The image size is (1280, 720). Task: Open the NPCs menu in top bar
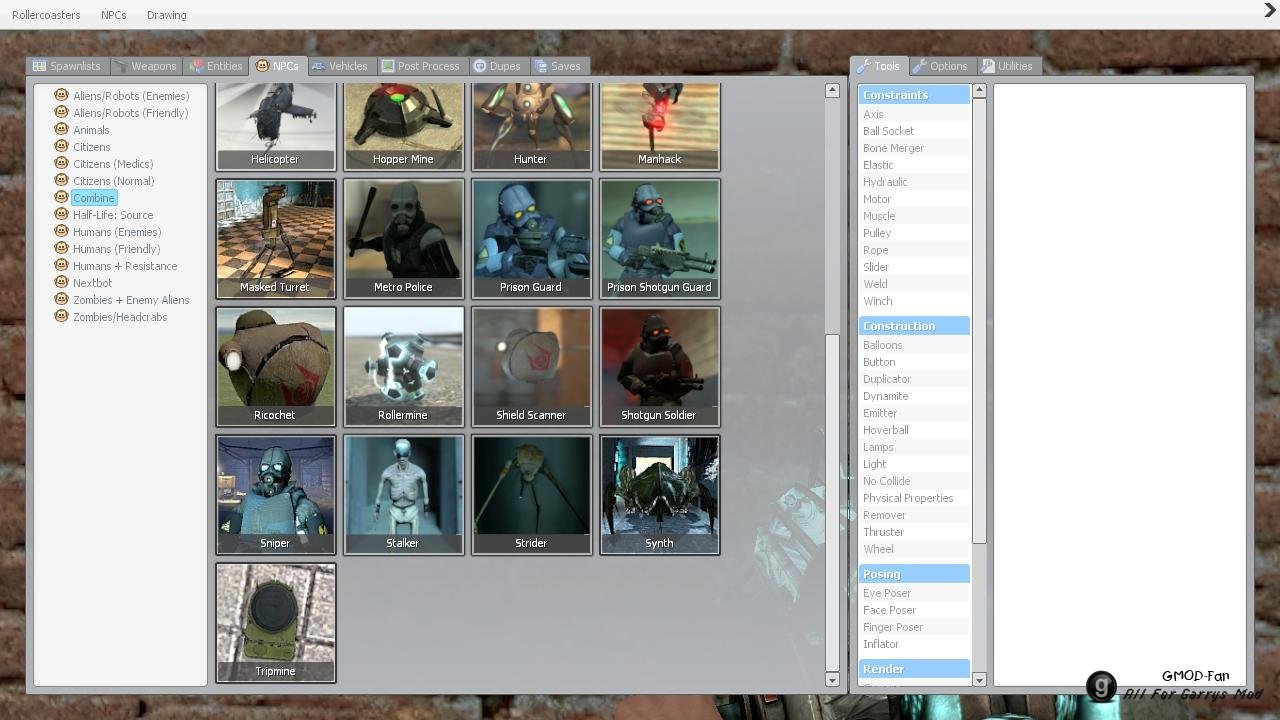[x=114, y=15]
